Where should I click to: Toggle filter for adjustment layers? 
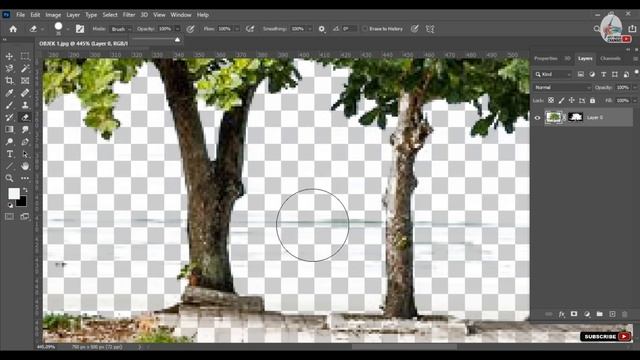592,74
